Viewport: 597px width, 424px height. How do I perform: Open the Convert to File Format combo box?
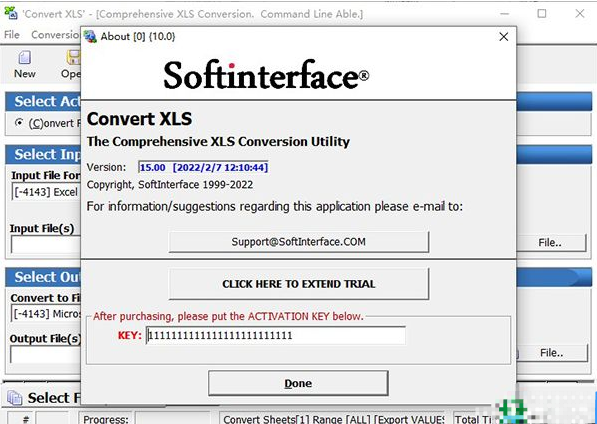(x=46, y=314)
